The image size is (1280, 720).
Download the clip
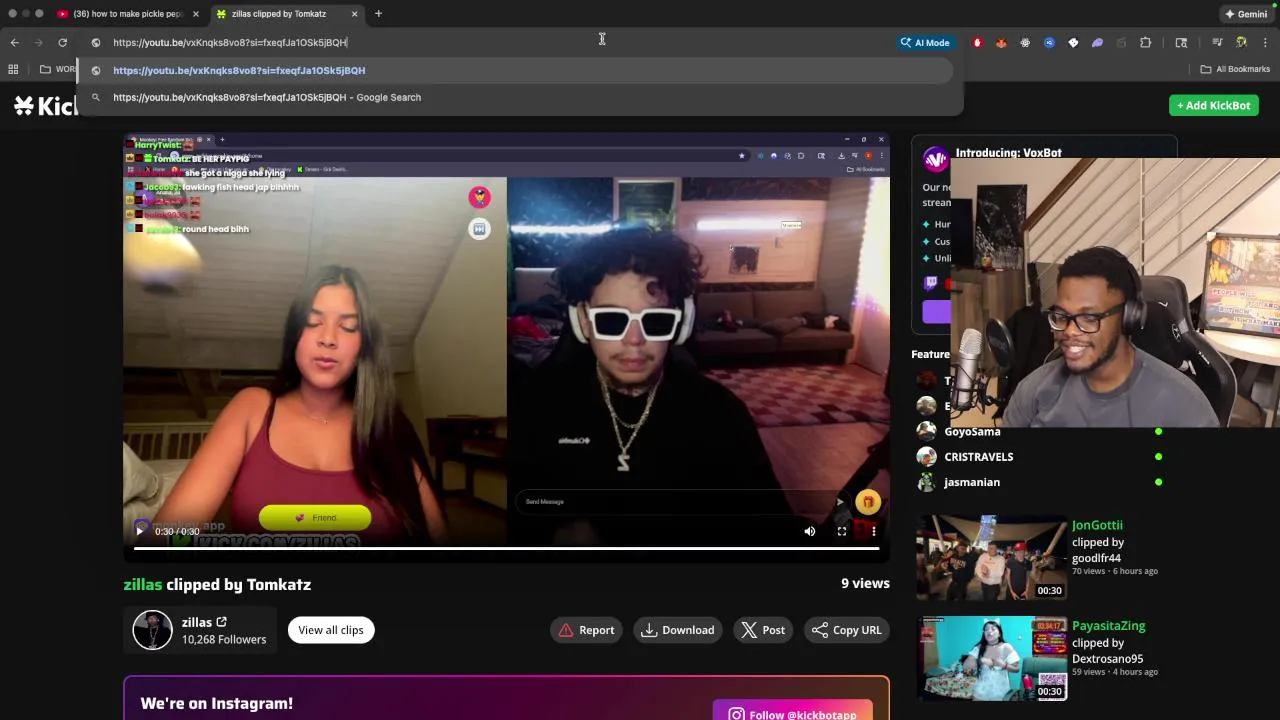pyautogui.click(x=678, y=630)
